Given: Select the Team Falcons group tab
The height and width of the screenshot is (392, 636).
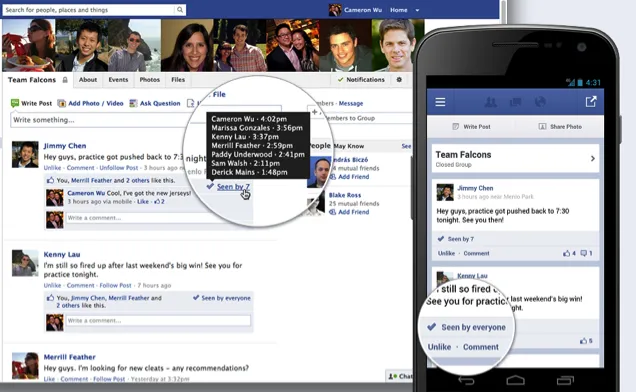Looking at the screenshot, I should coord(32,80).
